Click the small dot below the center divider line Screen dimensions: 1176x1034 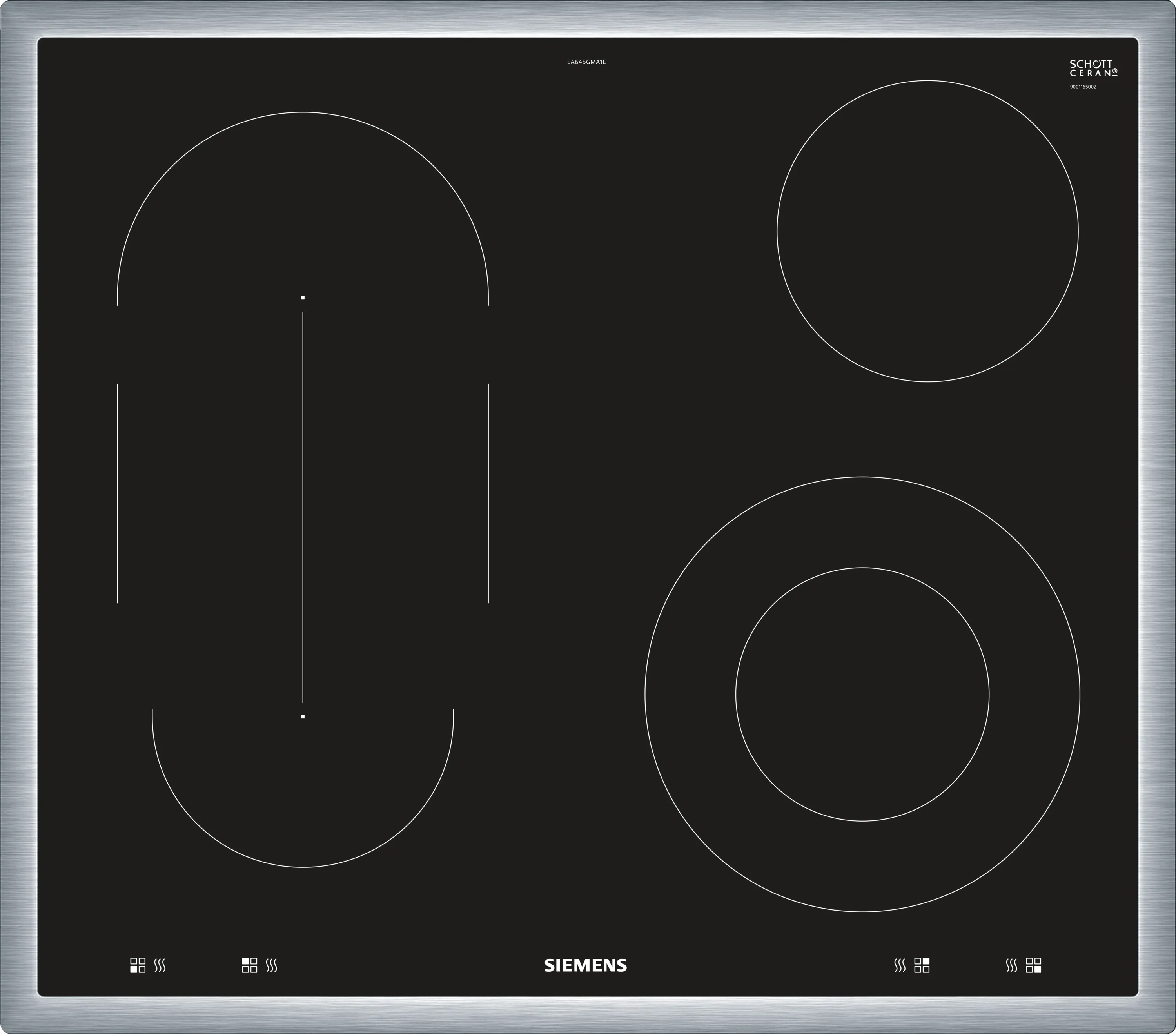[303, 717]
